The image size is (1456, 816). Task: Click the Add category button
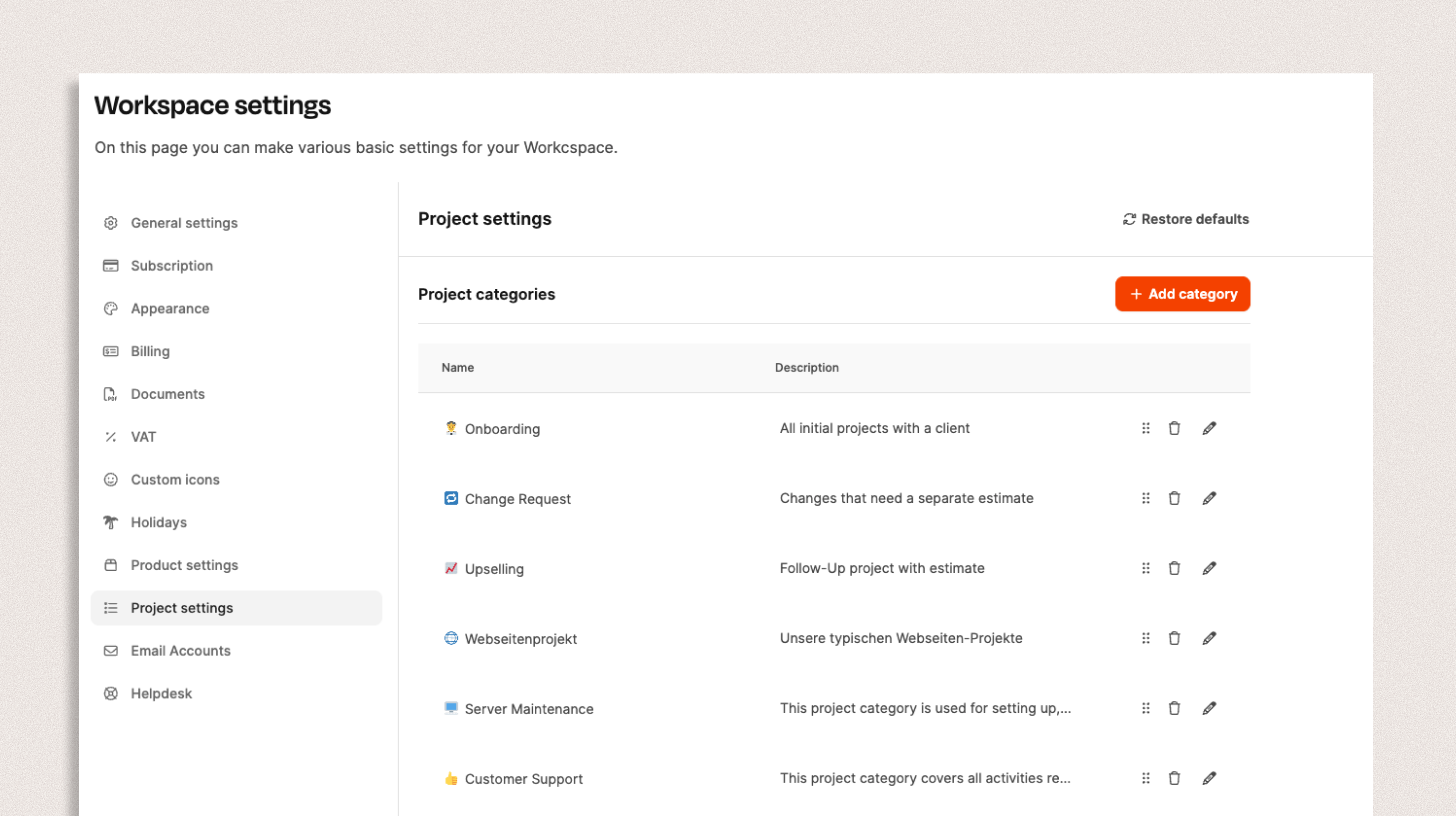1182,294
